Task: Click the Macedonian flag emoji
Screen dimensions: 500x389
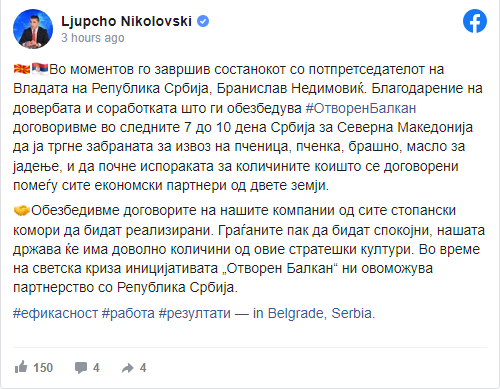Action: pyautogui.click(x=22, y=69)
